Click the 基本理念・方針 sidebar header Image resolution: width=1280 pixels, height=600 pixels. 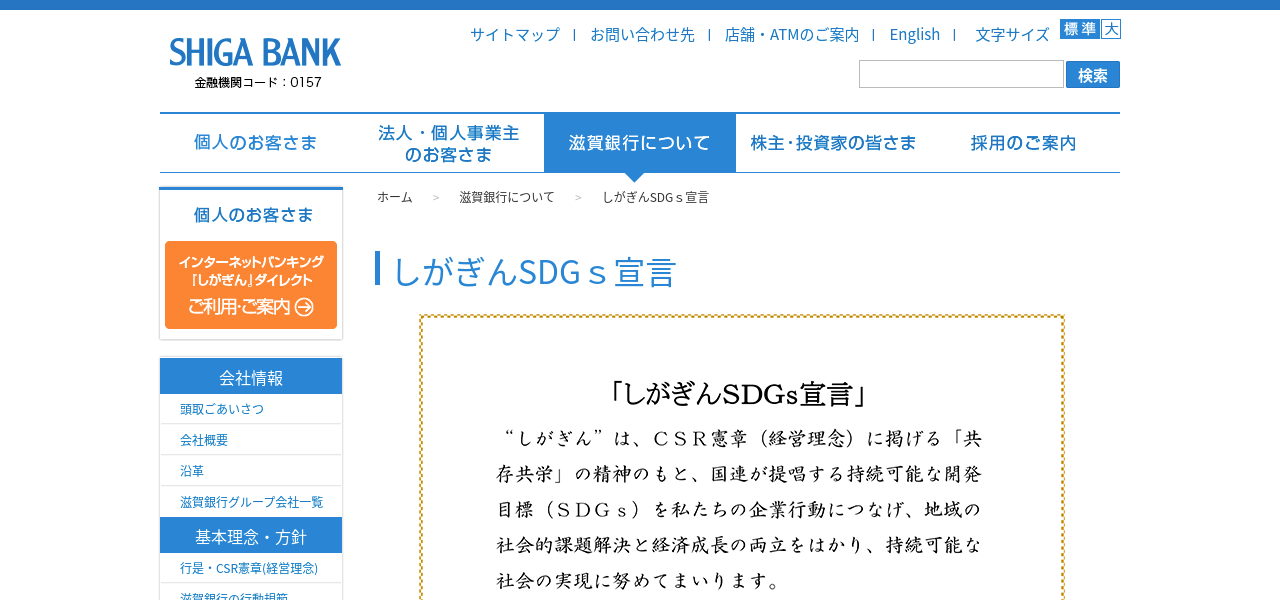point(251,536)
